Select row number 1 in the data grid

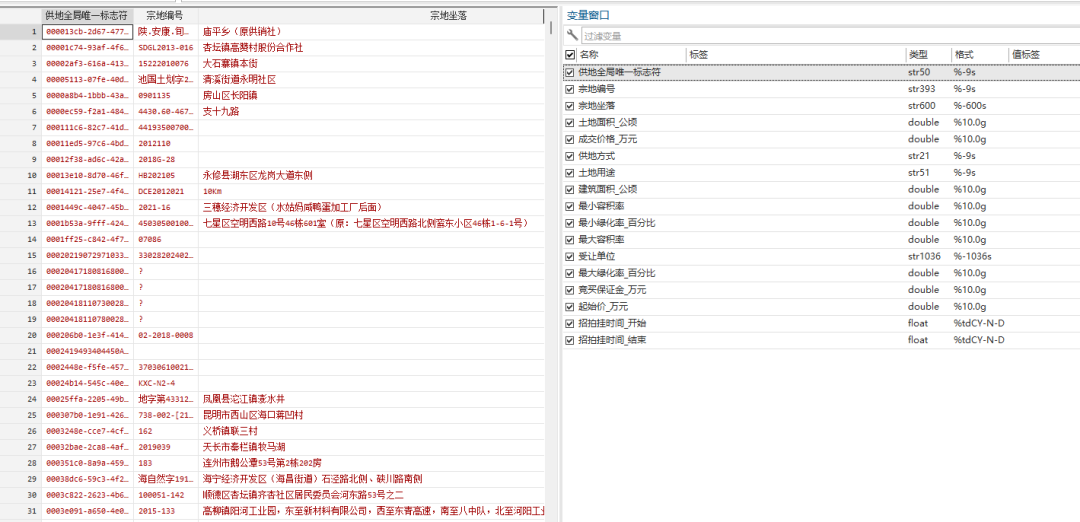pos(21,32)
